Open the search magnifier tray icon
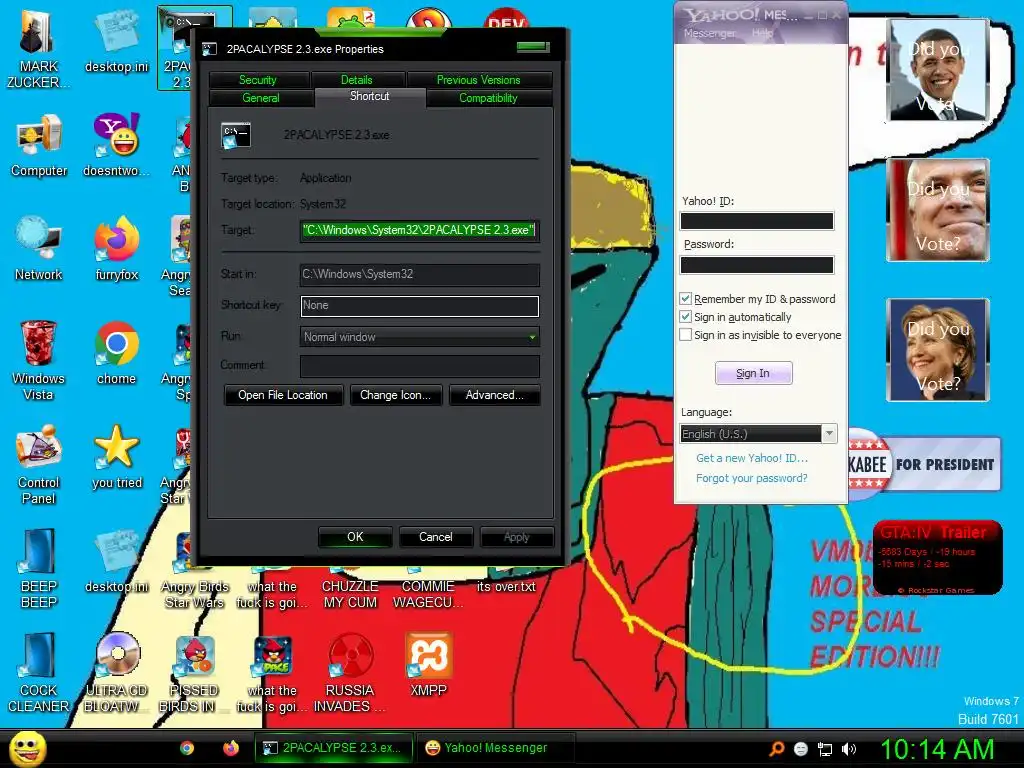 click(x=776, y=749)
